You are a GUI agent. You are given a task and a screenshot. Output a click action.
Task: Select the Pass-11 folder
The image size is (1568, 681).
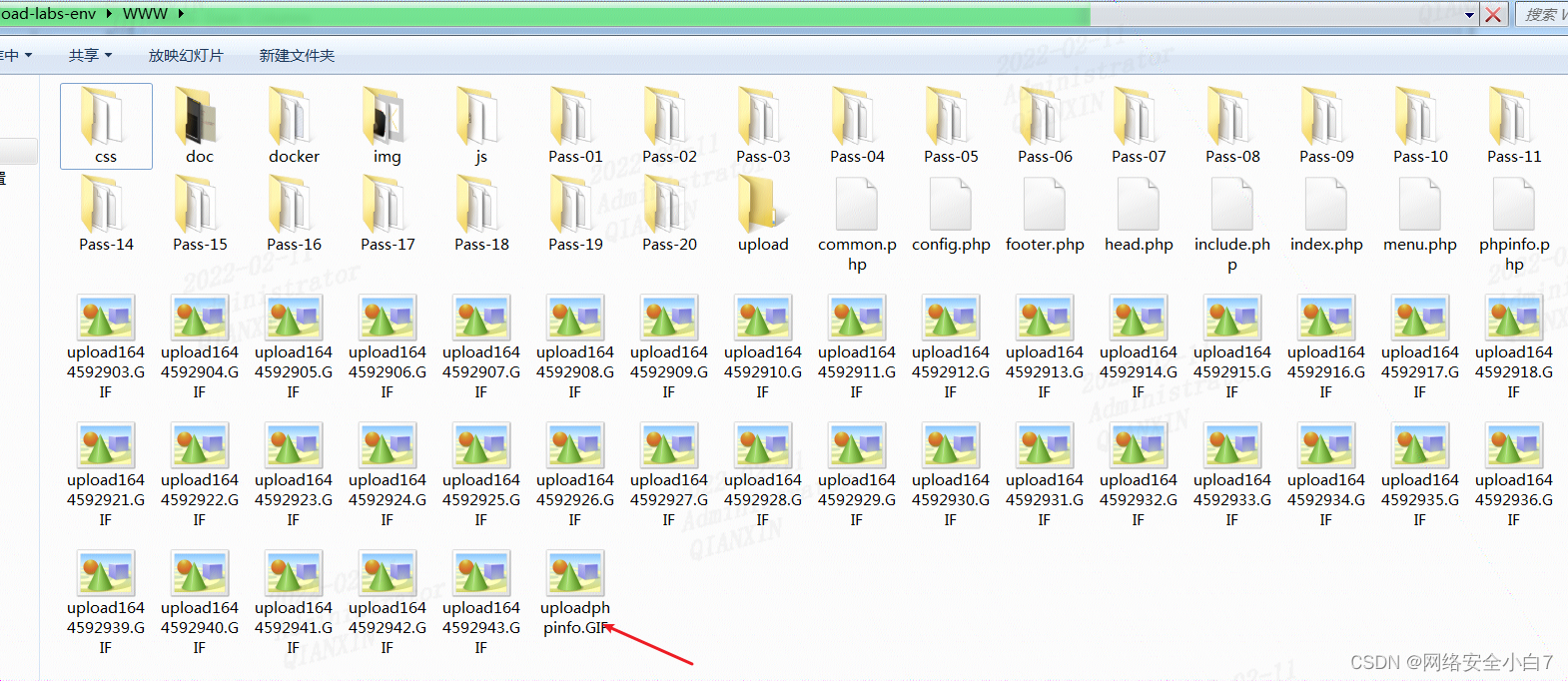pos(1514,126)
